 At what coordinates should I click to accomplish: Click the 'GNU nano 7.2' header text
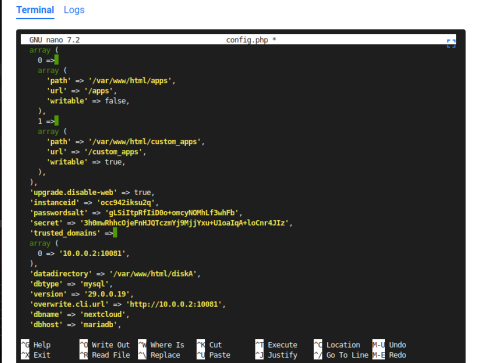[x=54, y=40]
